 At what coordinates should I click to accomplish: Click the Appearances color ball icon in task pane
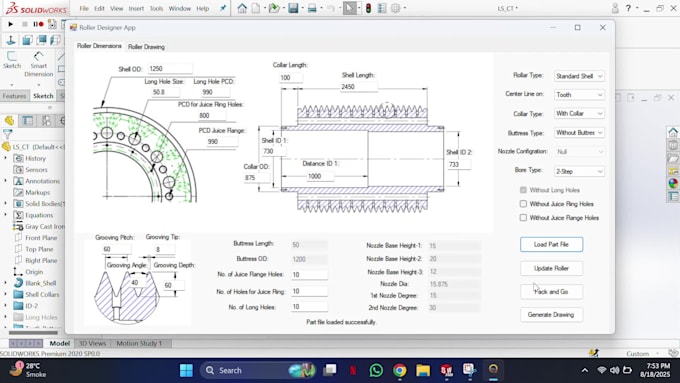coord(673,183)
